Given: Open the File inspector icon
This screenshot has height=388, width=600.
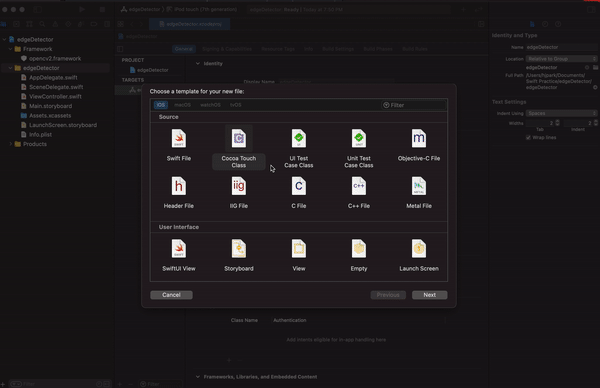Looking at the screenshot, I should [x=532, y=24].
